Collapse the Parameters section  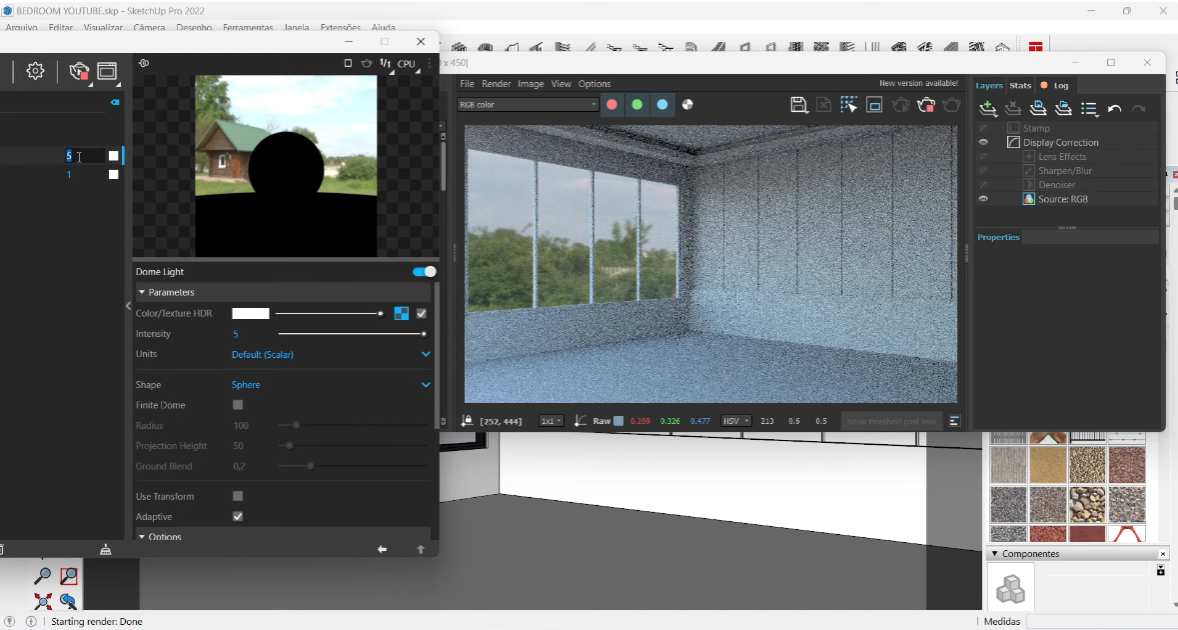(x=142, y=292)
